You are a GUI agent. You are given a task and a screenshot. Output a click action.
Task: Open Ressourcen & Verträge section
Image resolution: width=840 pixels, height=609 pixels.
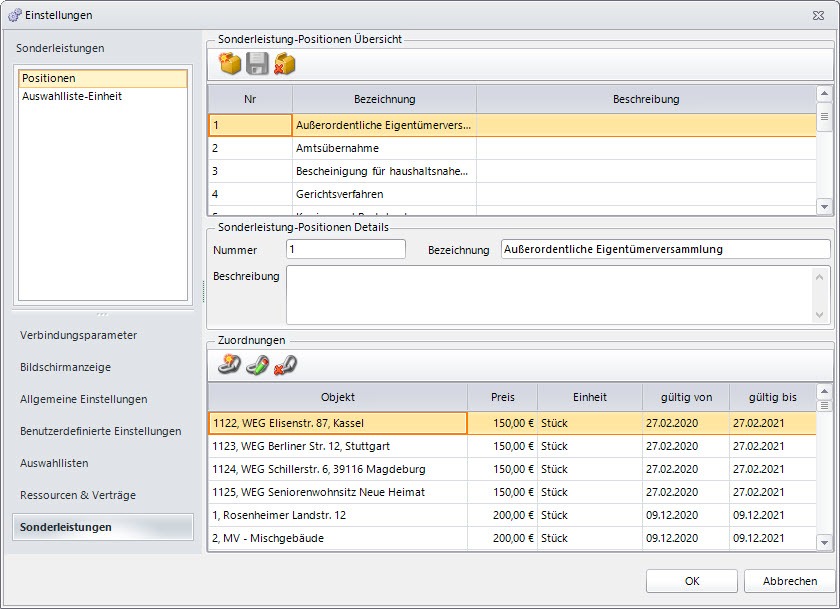pyautogui.click(x=78, y=495)
